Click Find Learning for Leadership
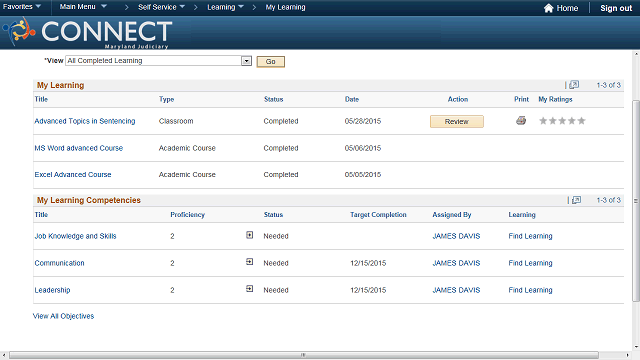 530,290
